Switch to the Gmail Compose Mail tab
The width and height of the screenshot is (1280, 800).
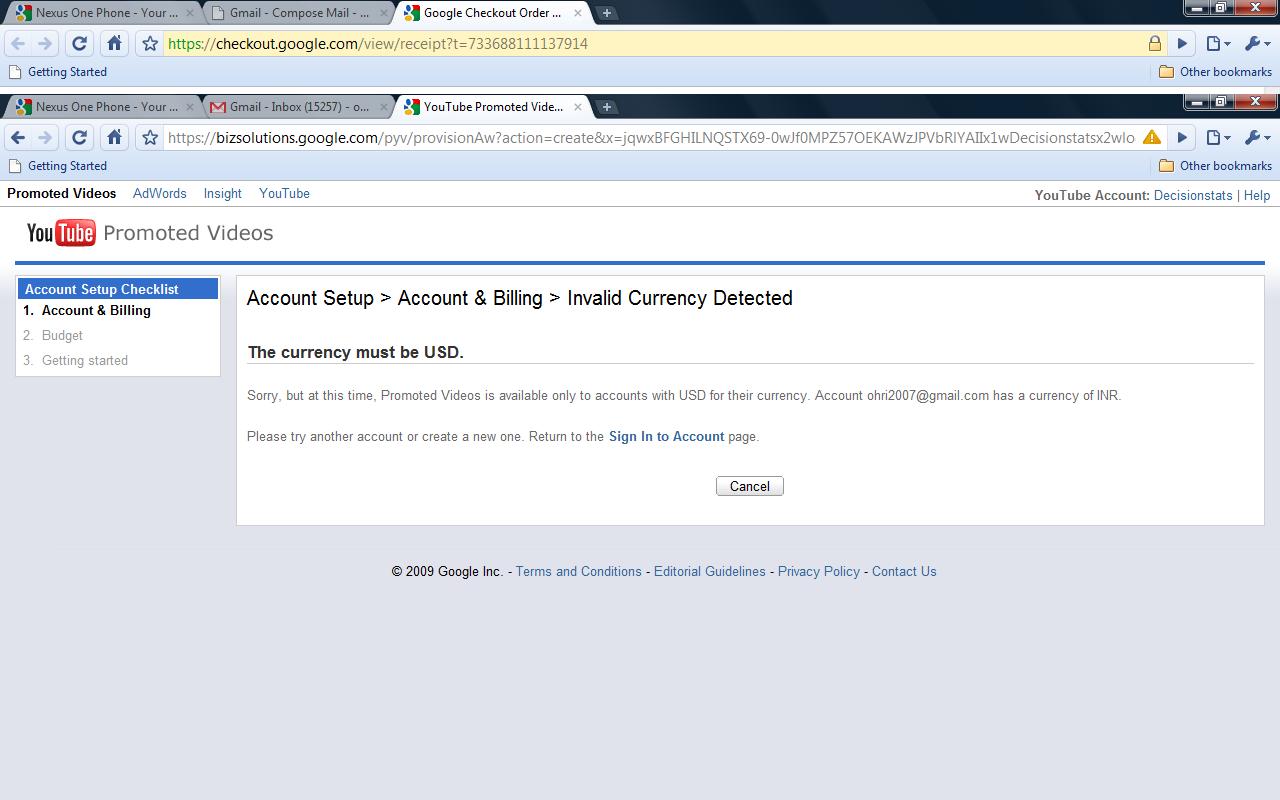pos(298,13)
